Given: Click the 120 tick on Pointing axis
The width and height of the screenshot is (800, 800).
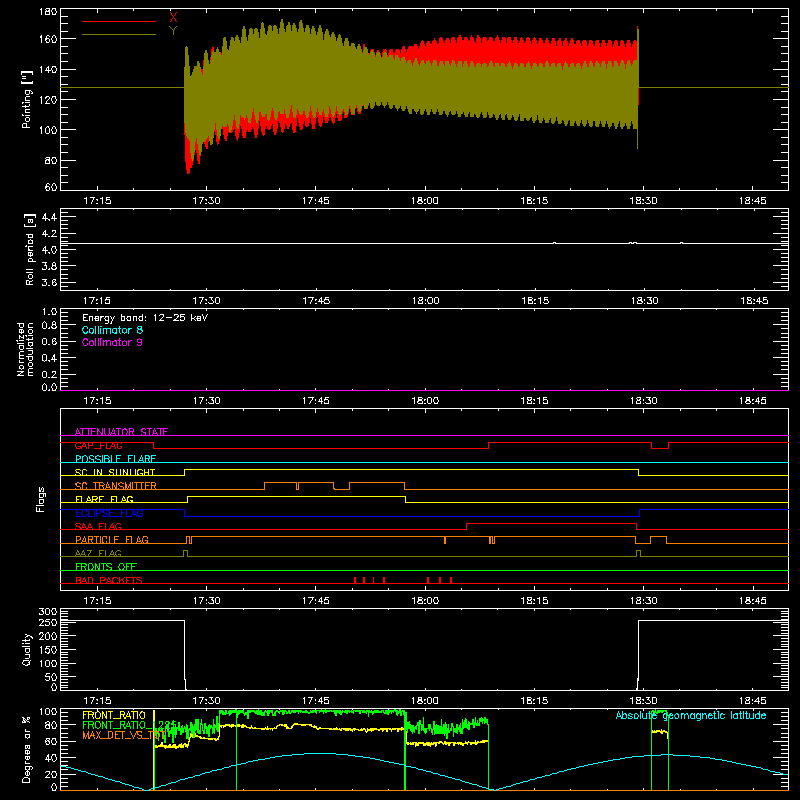Looking at the screenshot, I should (48, 99).
